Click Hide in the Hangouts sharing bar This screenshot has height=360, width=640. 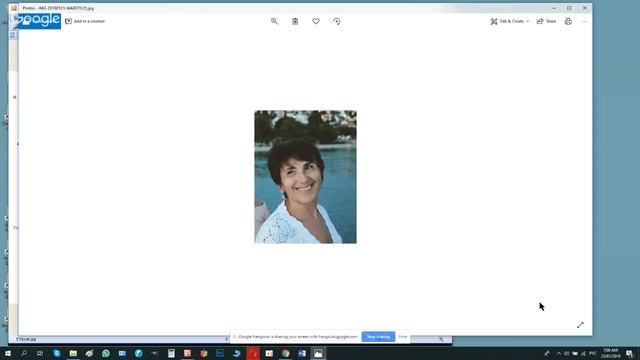pos(403,337)
